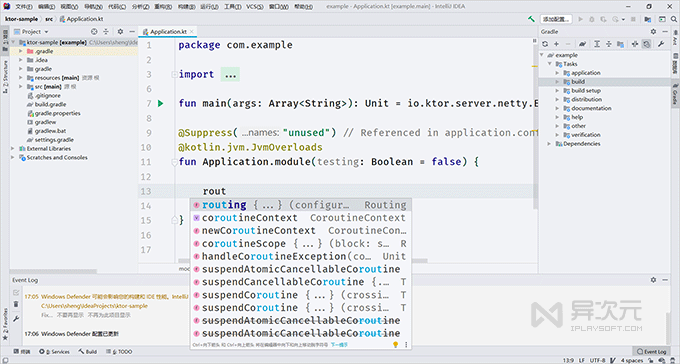
Task: Toggle Gradle offline mode button
Action: pos(635,44)
